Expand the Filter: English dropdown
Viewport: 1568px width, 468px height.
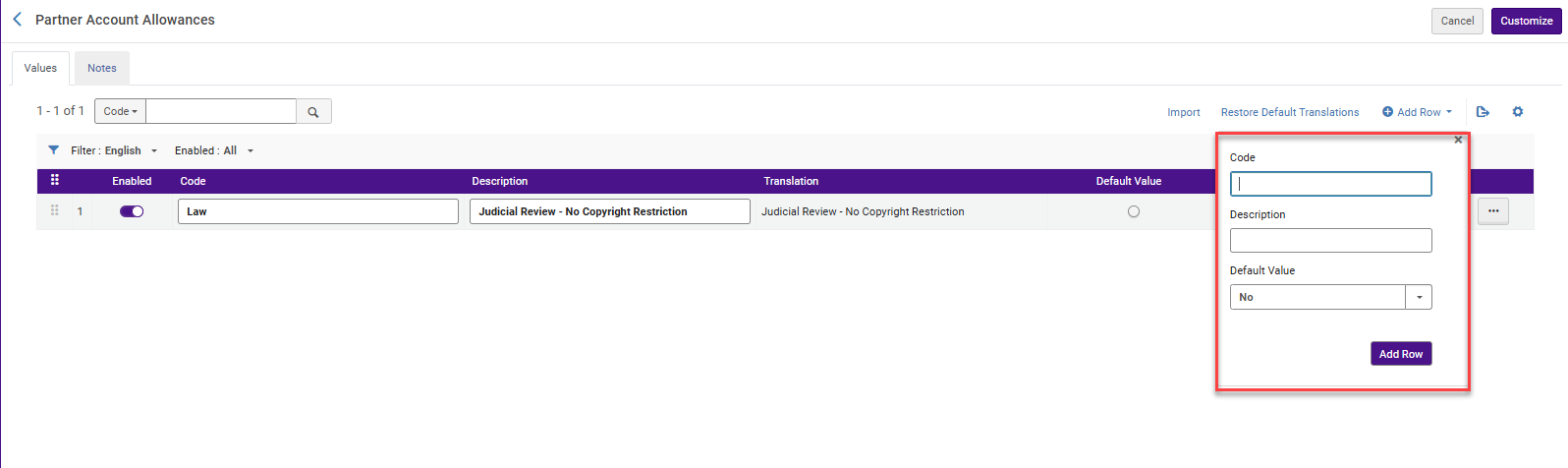[x=114, y=150]
